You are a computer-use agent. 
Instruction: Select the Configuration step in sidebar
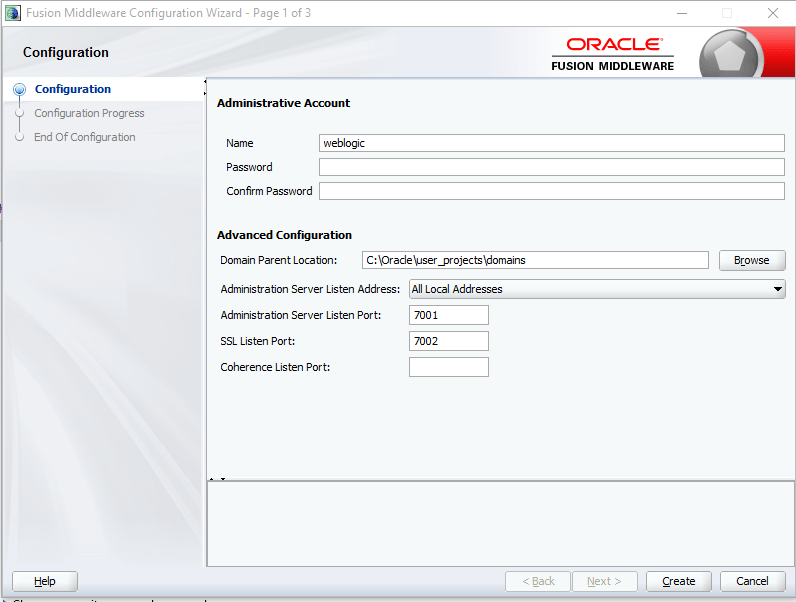tap(72, 89)
